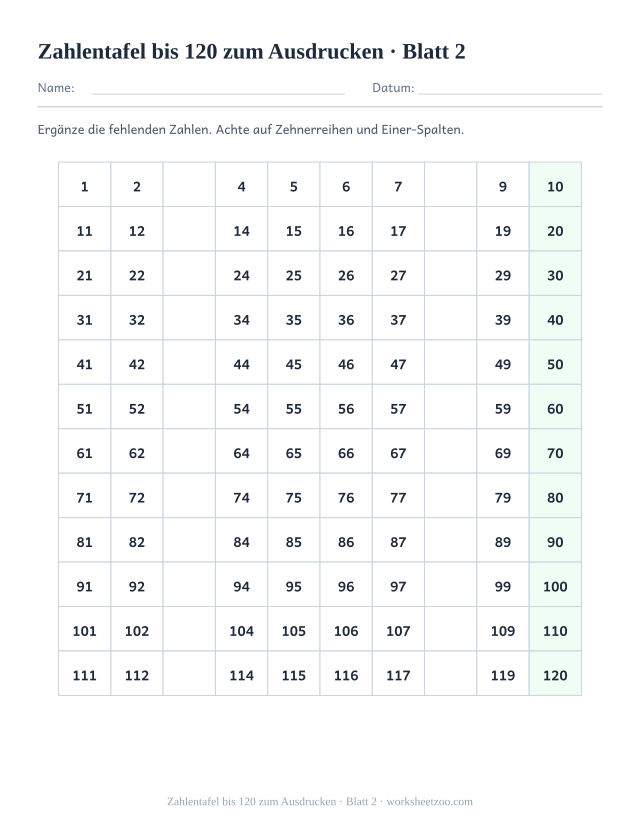Viewport: 640px width, 829px height.
Task: Click the green cell showing 120
Action: (555, 673)
